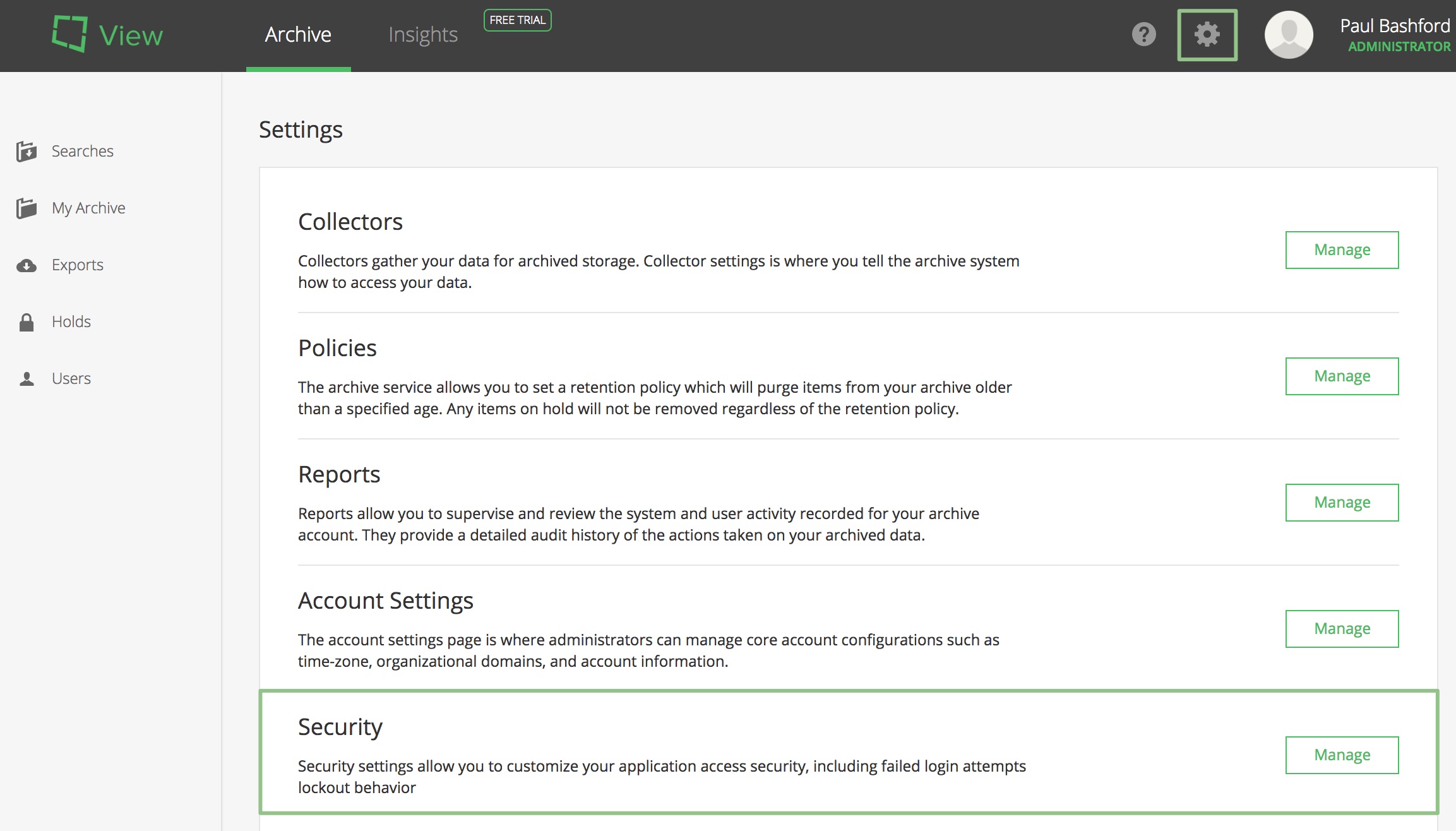Viewport: 1456px width, 831px height.
Task: Manage the Collectors settings
Action: tap(1342, 250)
